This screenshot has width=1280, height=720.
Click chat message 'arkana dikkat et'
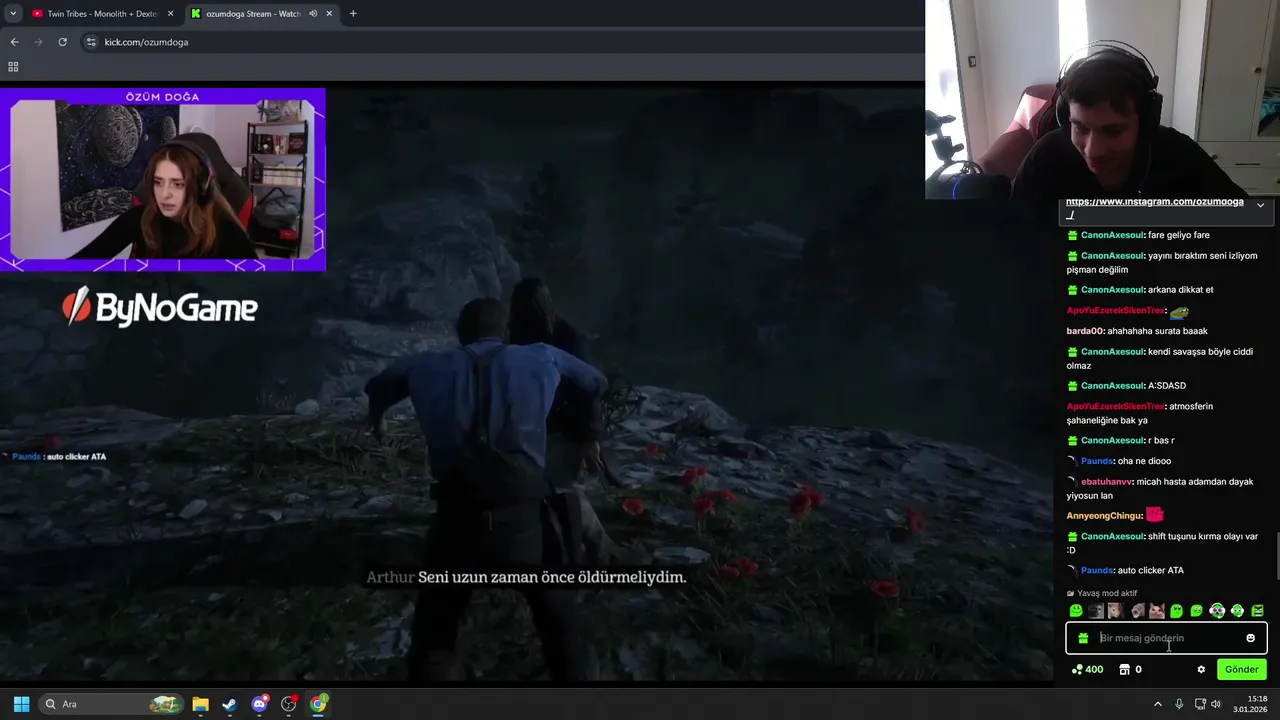pyautogui.click(x=1180, y=290)
